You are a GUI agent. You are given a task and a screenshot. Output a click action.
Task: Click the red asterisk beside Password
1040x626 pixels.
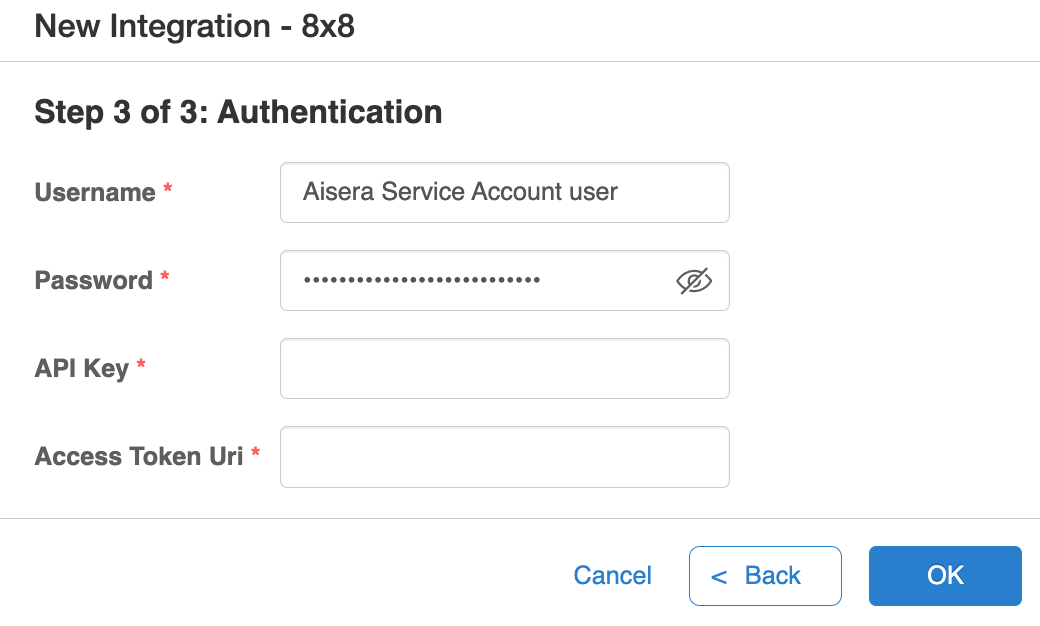164,276
